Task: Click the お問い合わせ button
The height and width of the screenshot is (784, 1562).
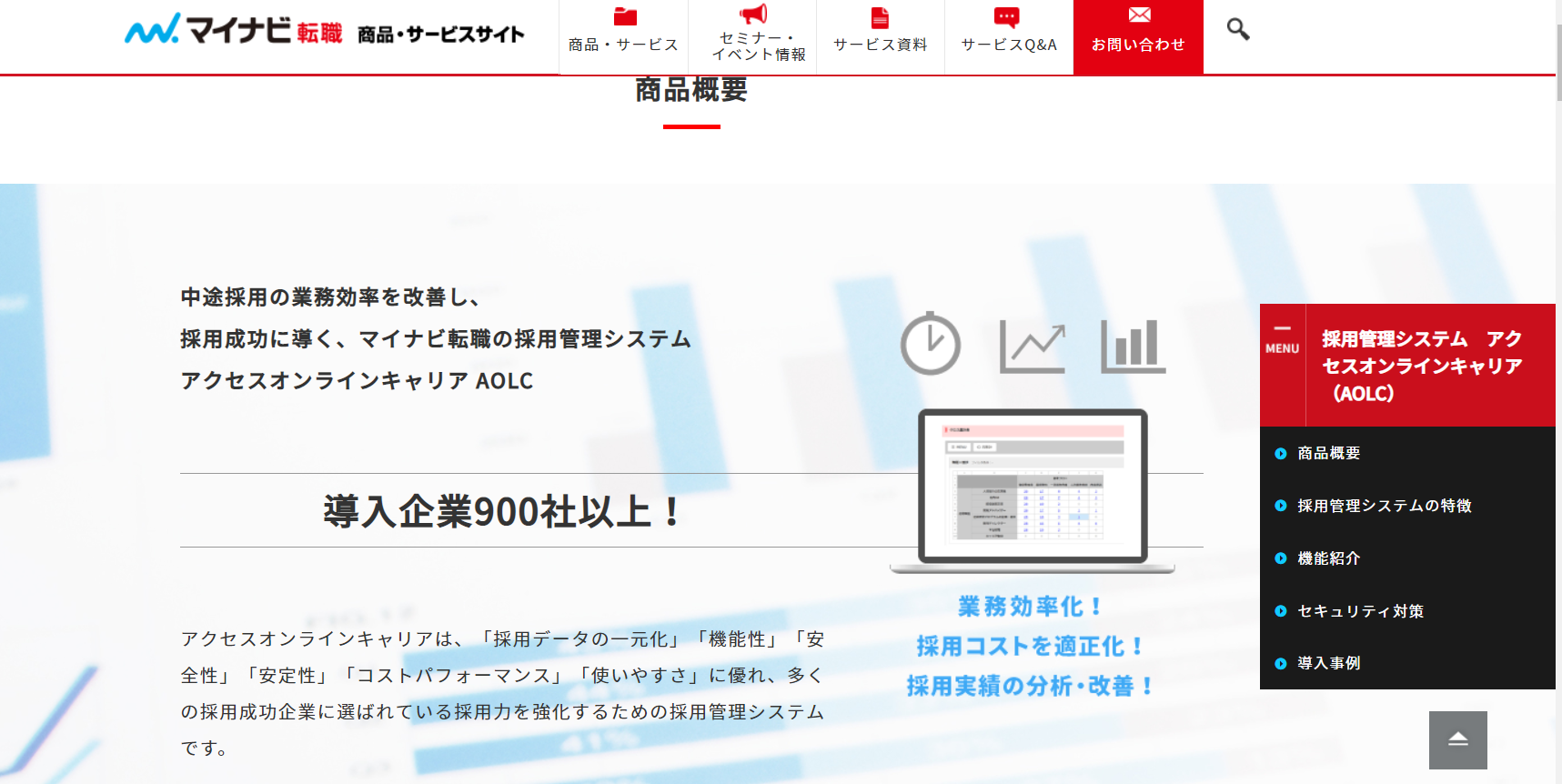Action: 1138,37
